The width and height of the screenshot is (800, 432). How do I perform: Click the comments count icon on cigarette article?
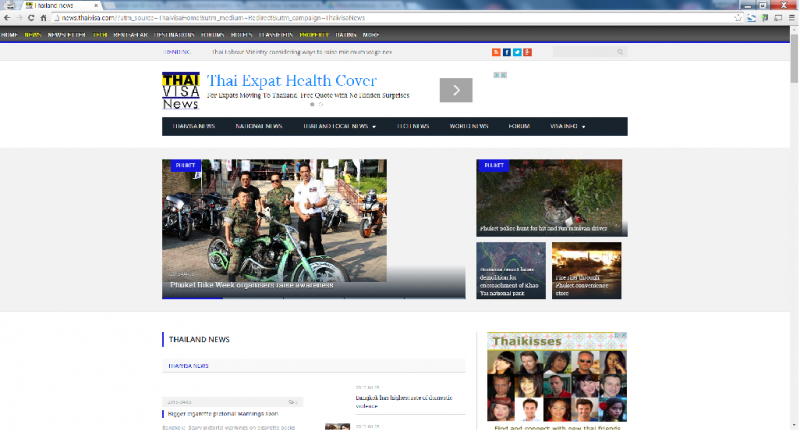292,402
